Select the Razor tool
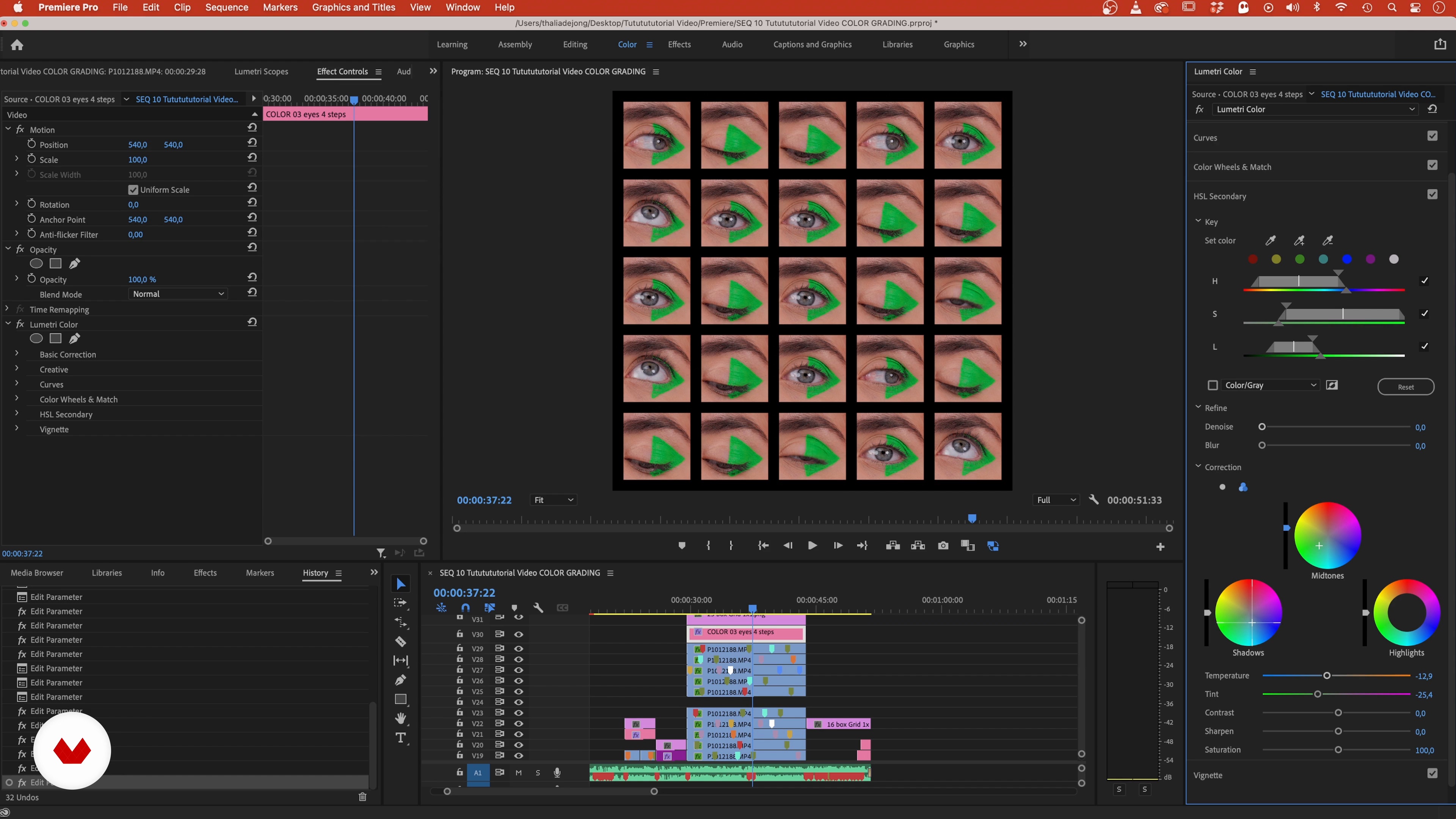Viewport: 1456px width, 819px height. pyautogui.click(x=401, y=642)
